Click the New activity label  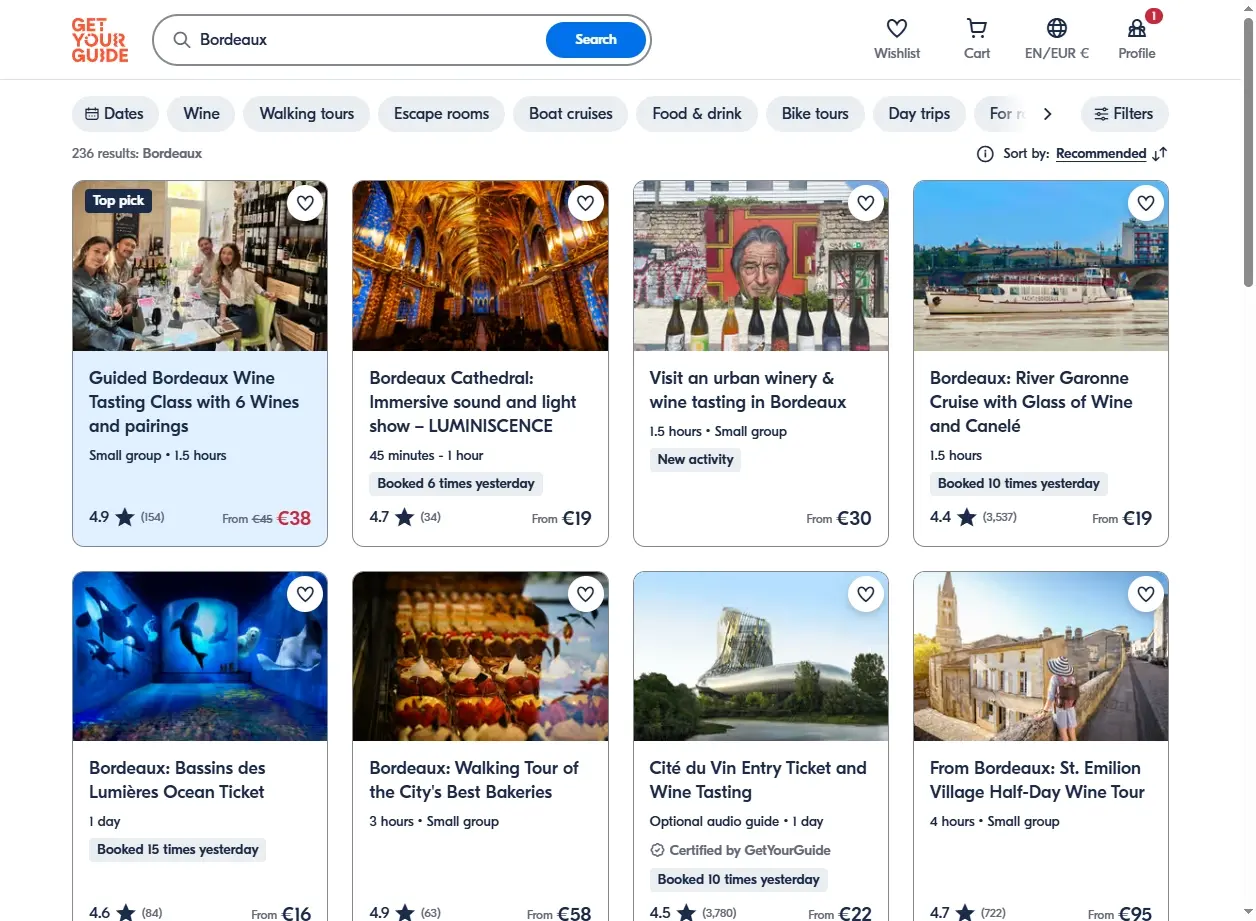695,460
